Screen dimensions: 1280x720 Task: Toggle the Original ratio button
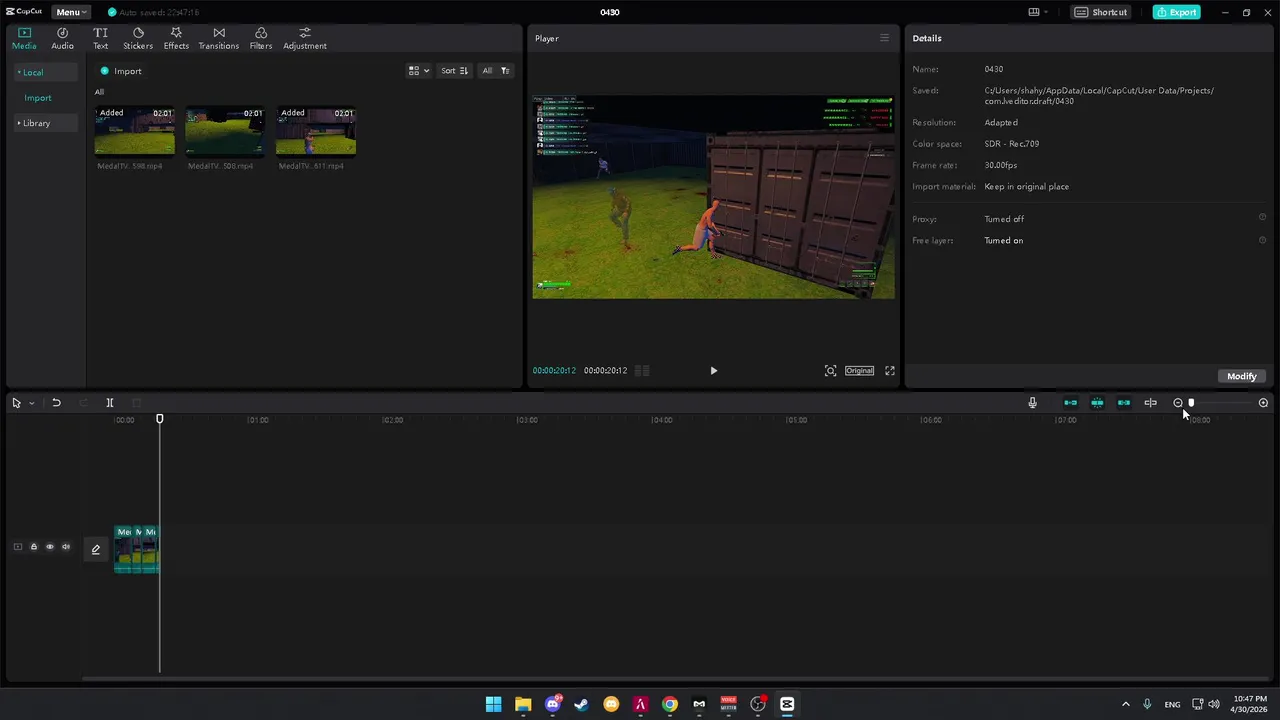[859, 371]
